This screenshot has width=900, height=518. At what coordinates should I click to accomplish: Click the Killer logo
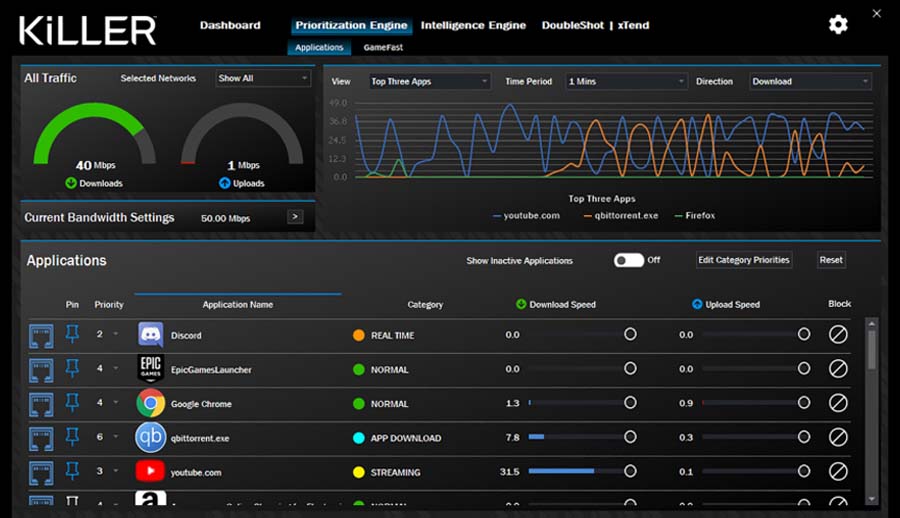[87, 30]
